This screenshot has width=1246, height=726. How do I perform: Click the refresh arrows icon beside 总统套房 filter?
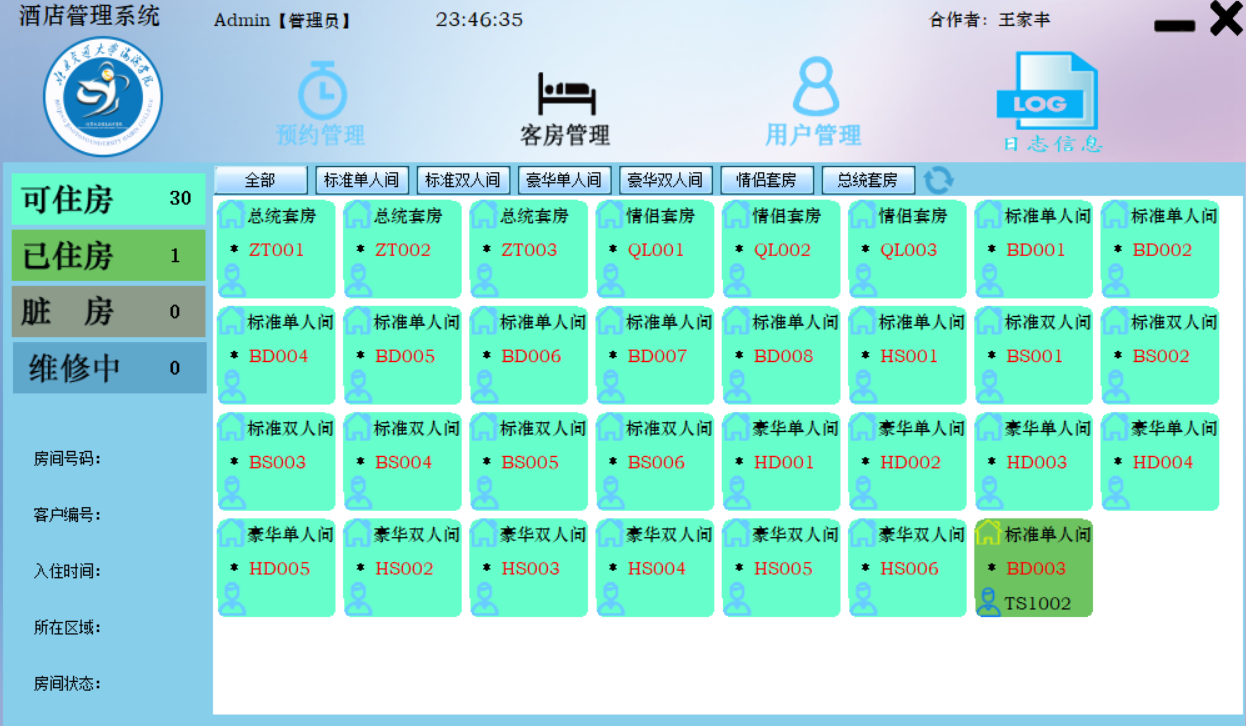coord(938,180)
